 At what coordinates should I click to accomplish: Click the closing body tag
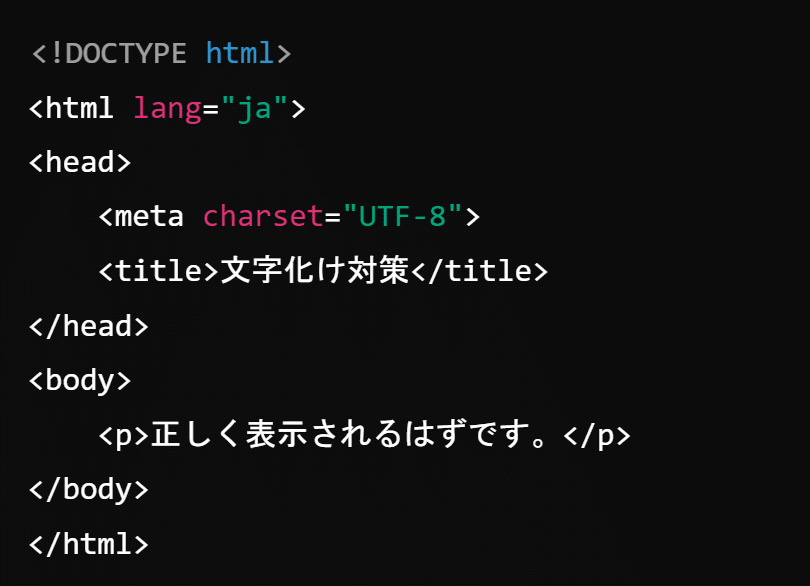tap(89, 489)
